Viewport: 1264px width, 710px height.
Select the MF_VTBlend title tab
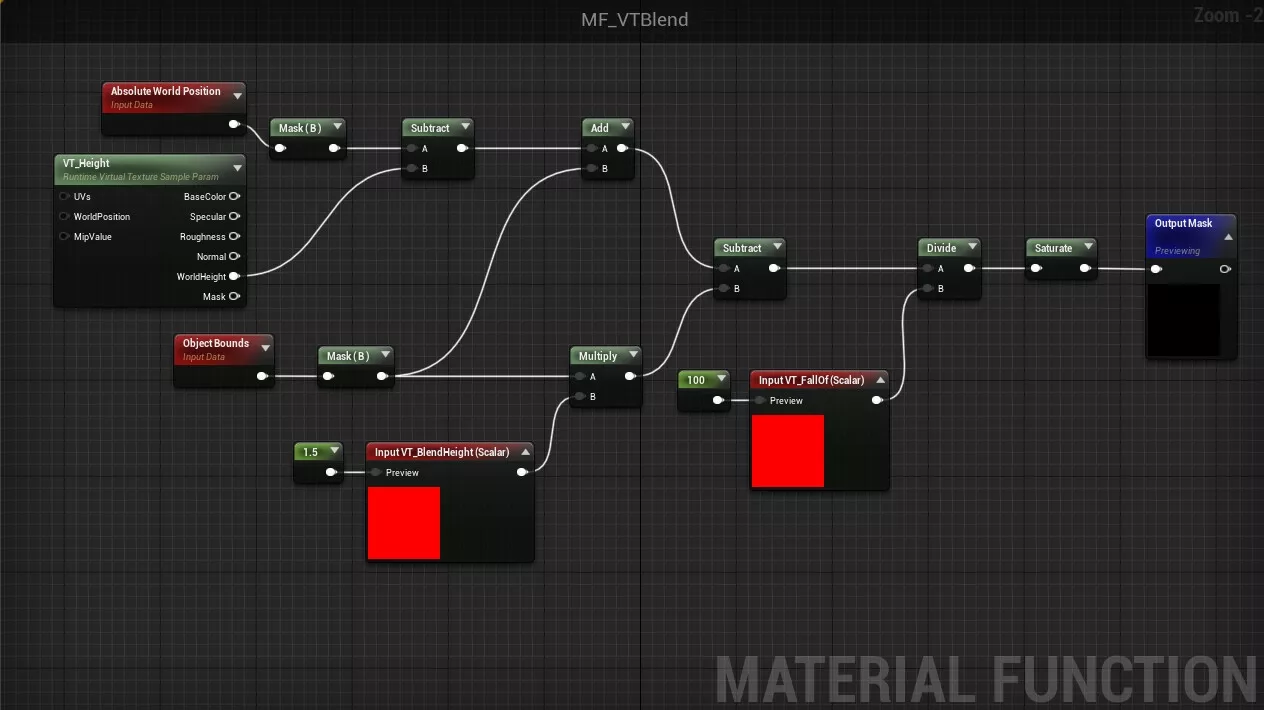634,20
